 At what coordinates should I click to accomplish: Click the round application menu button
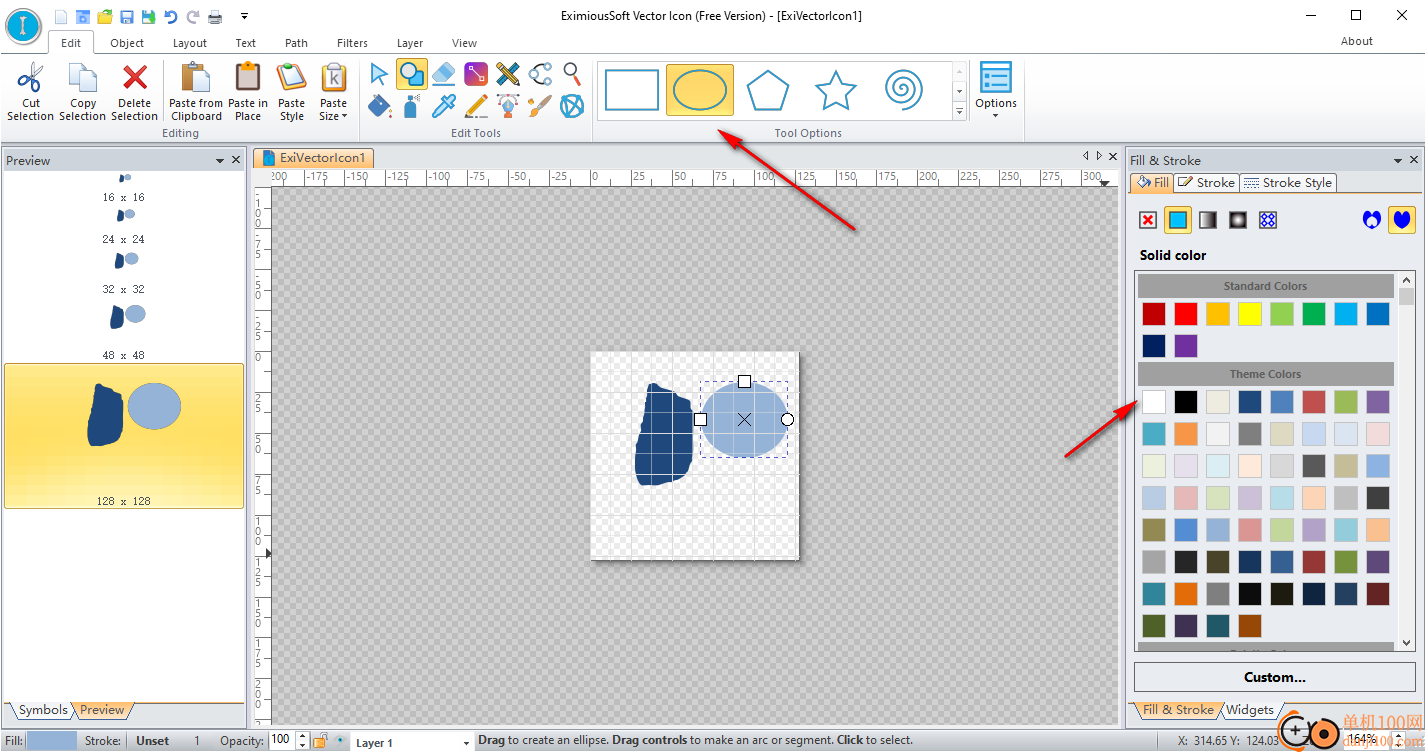24,24
